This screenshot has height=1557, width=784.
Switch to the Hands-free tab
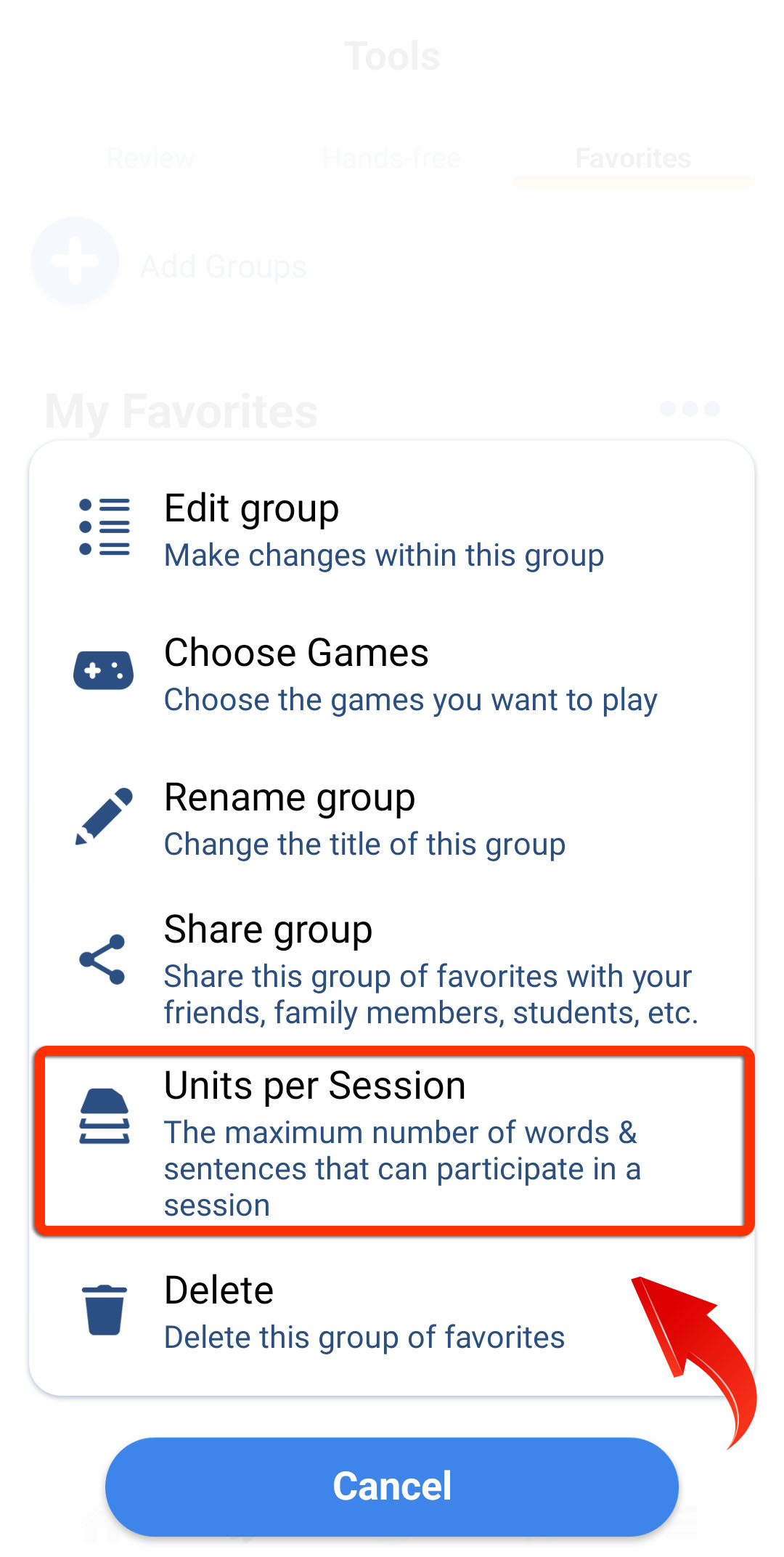tap(392, 158)
